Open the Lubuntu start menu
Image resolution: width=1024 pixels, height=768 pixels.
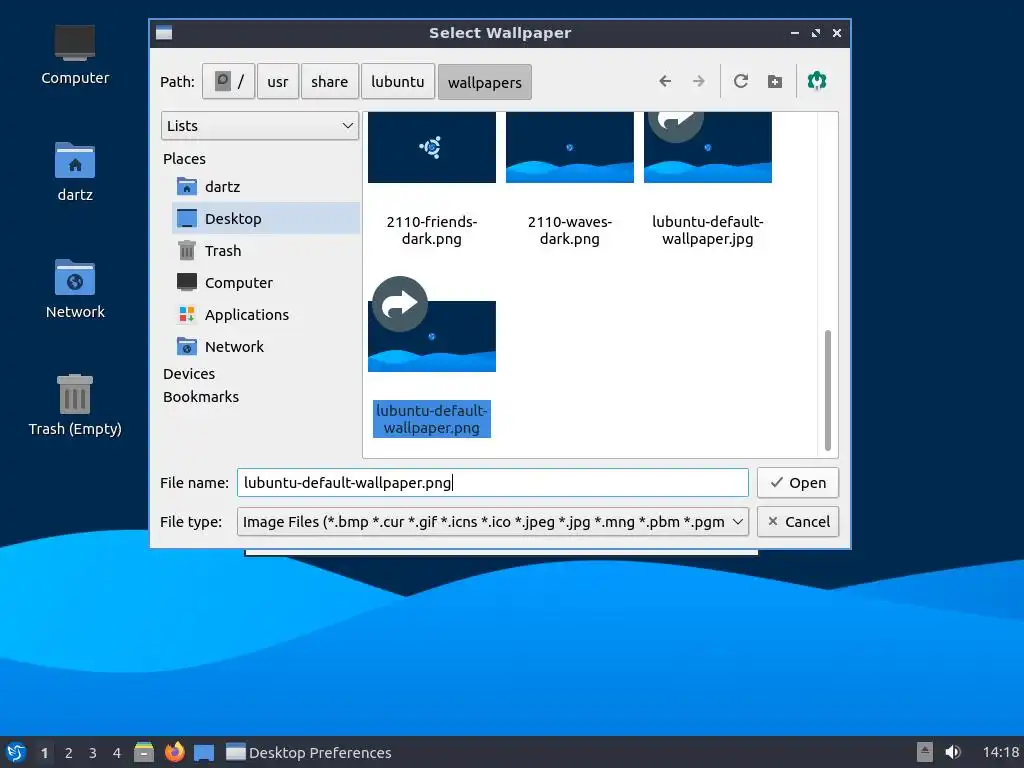pyautogui.click(x=16, y=752)
